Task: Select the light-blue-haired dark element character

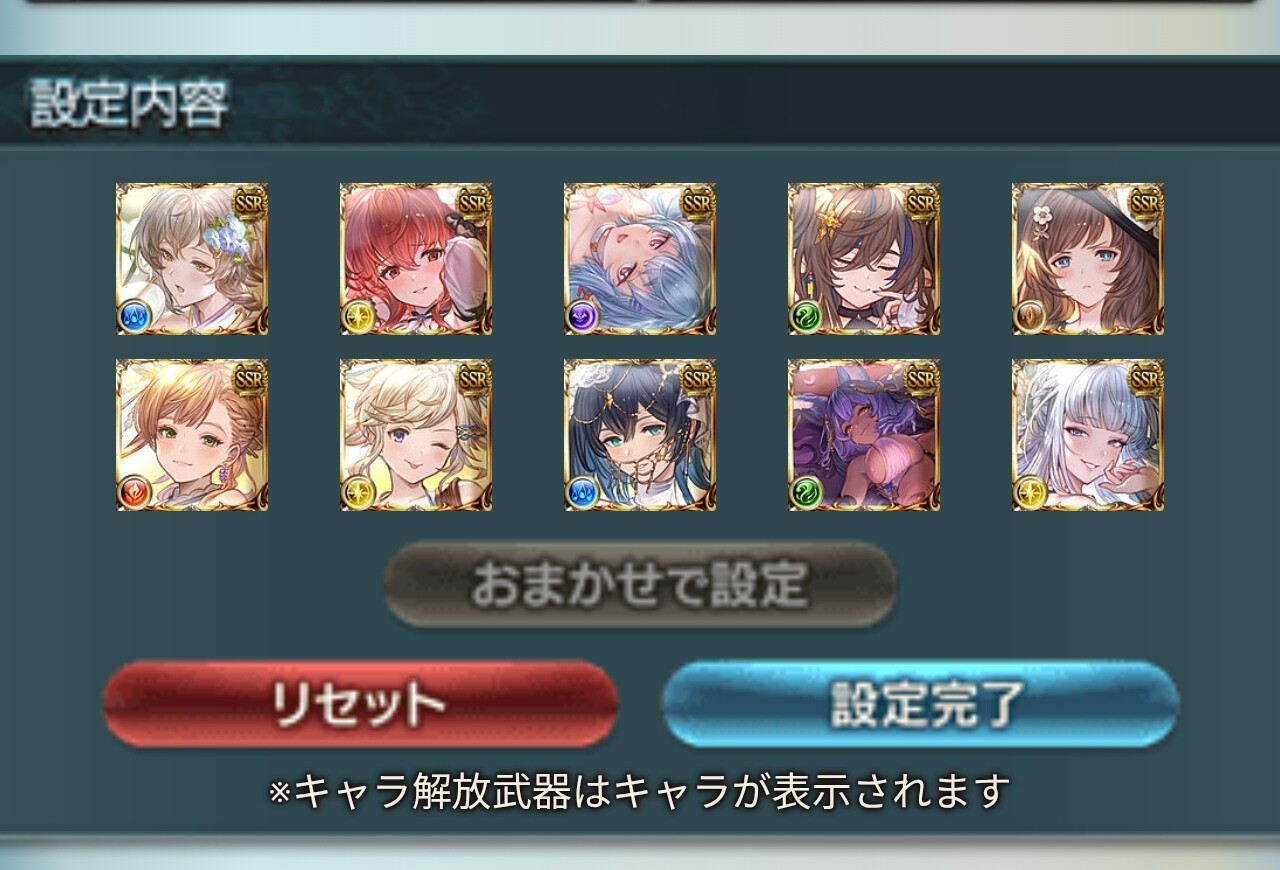Action: [x=640, y=258]
